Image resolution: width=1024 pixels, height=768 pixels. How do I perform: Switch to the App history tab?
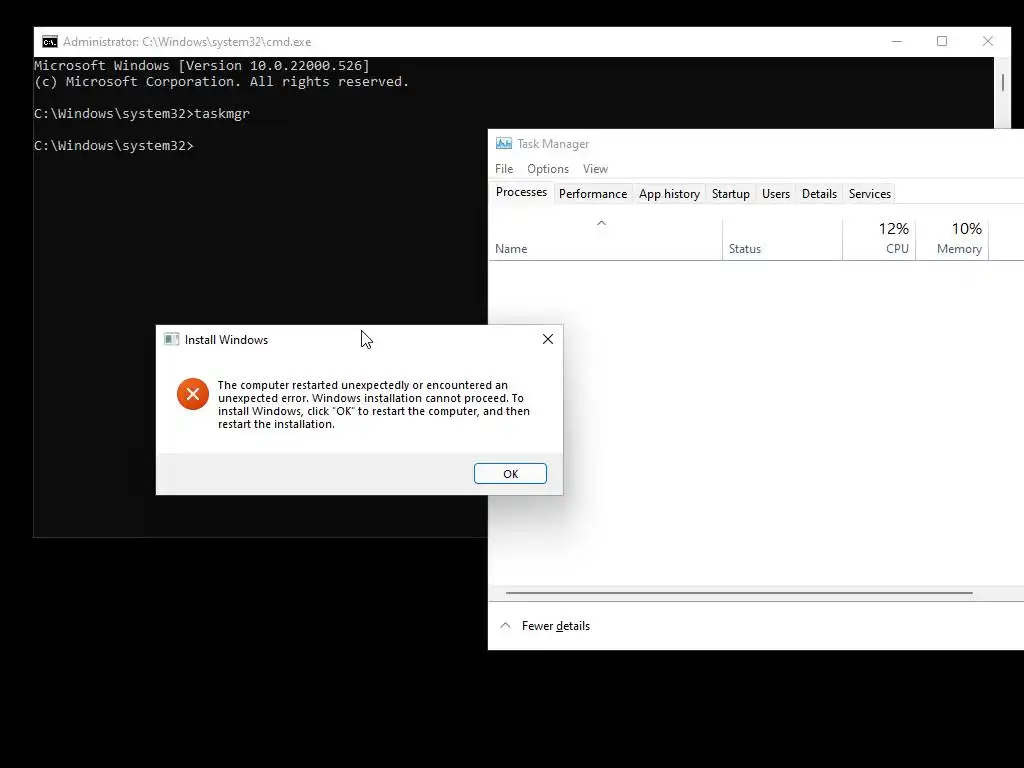(669, 194)
